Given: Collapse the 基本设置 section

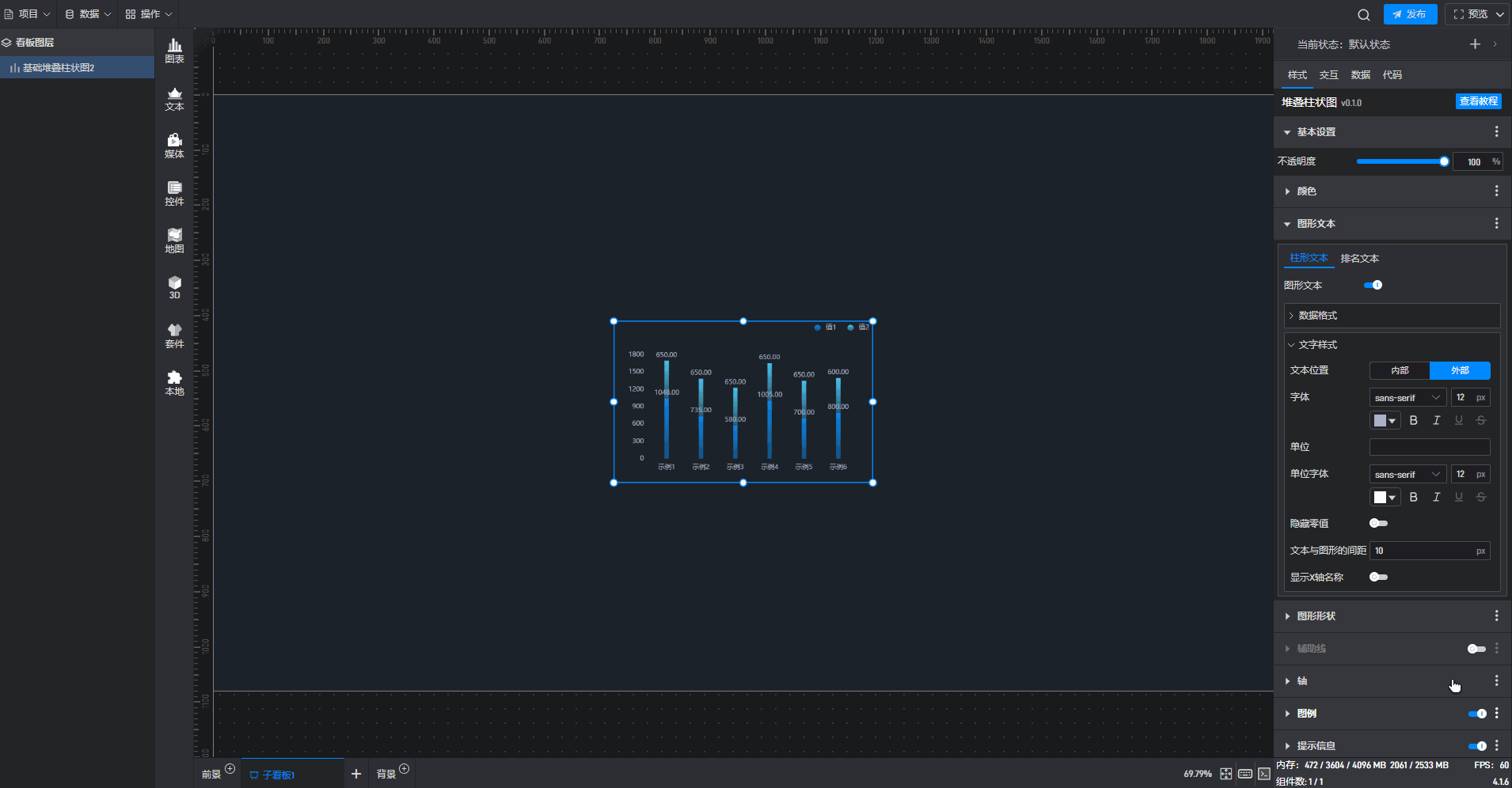Looking at the screenshot, I should [x=1287, y=132].
